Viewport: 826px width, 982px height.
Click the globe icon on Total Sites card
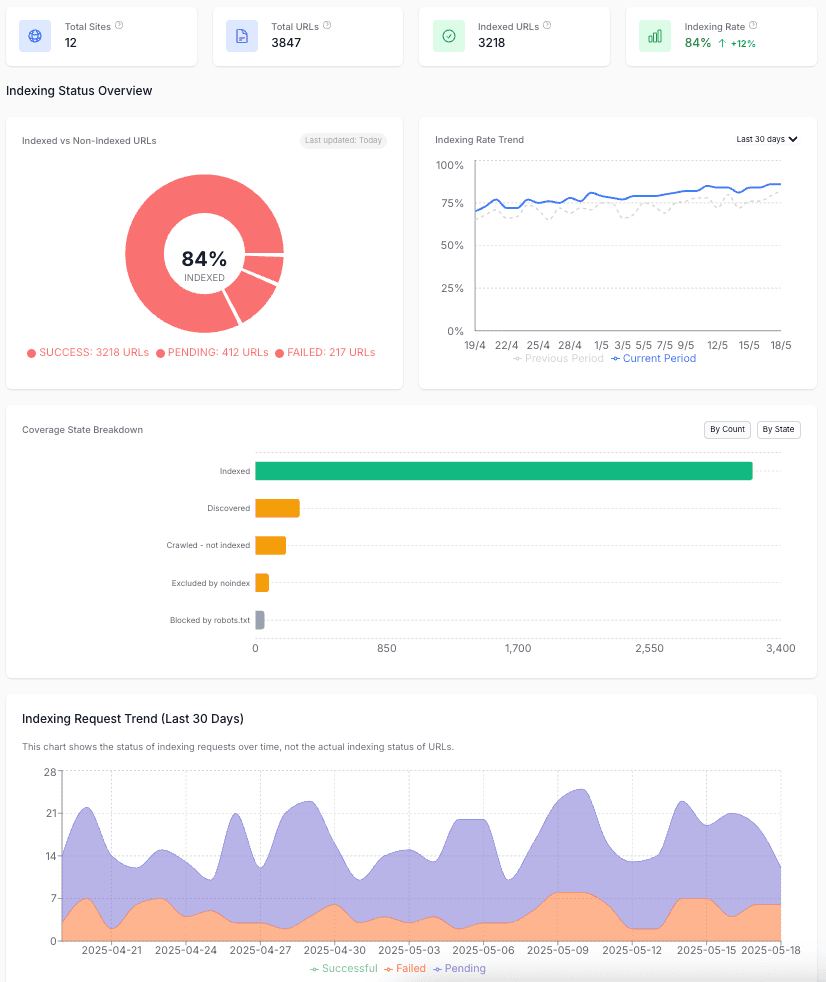(33, 36)
